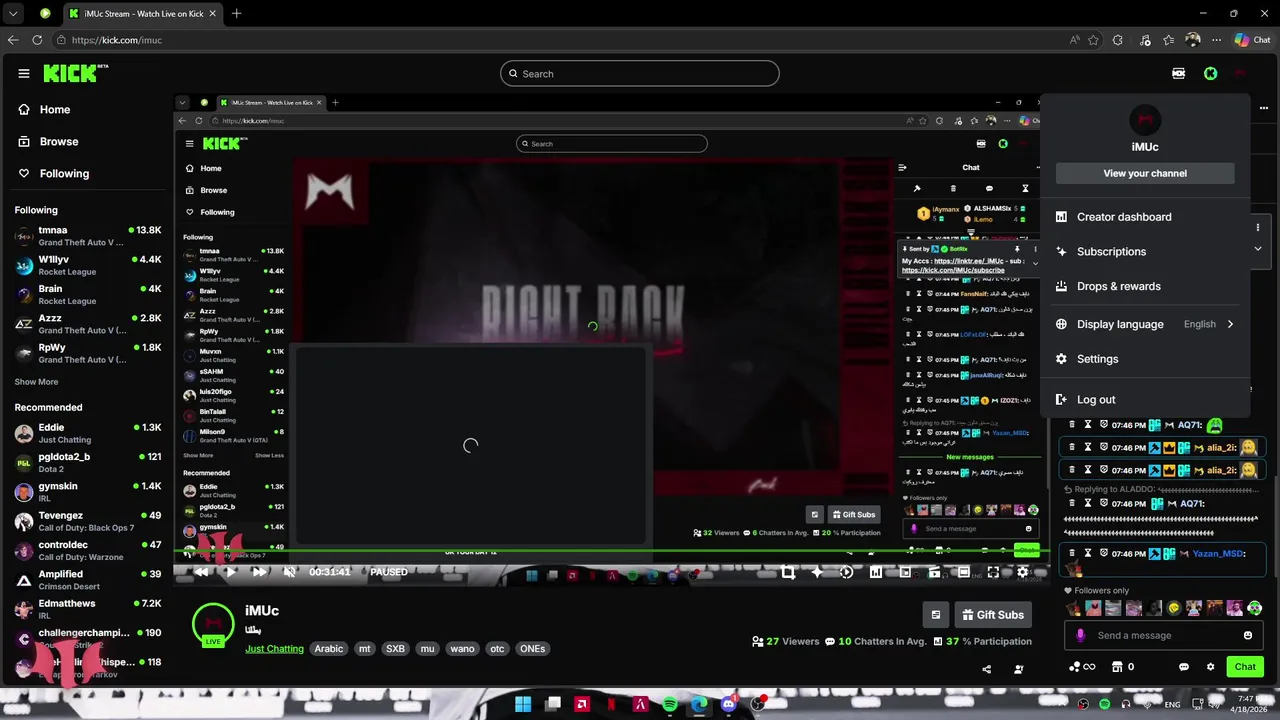This screenshot has width=1280, height=720.
Task: Log out from profile menu
Action: 1145,400
